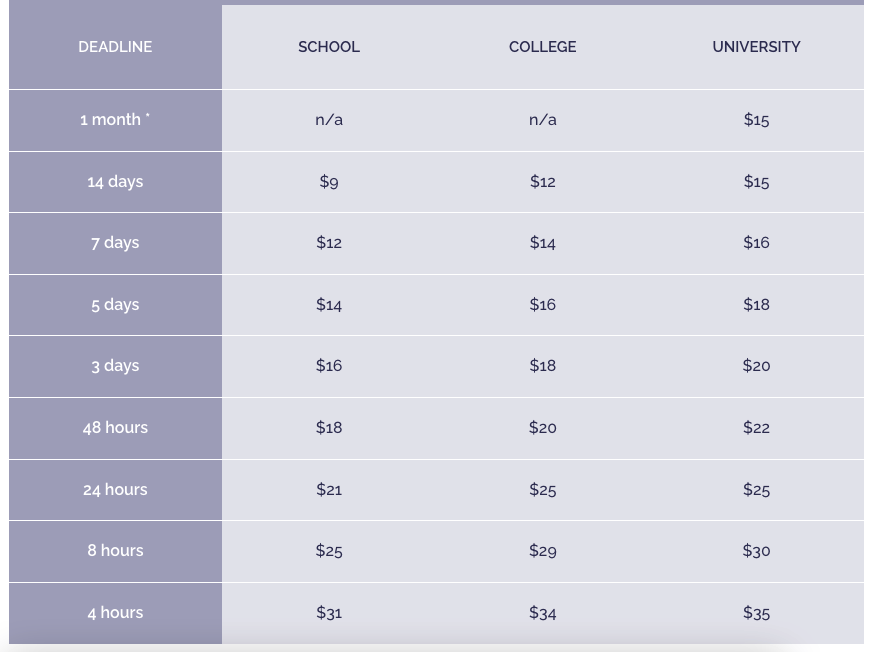
Task: Select the COLLEGE column header
Action: pyautogui.click(x=542, y=47)
